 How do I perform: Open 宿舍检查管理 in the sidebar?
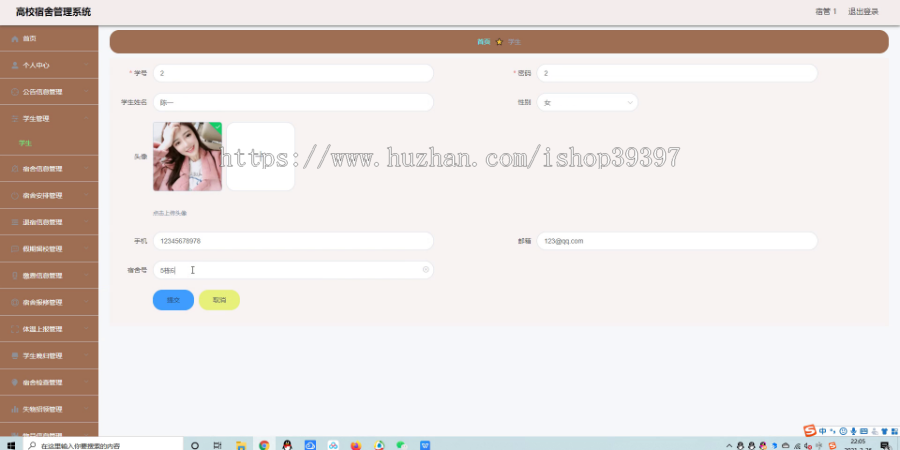[49, 382]
